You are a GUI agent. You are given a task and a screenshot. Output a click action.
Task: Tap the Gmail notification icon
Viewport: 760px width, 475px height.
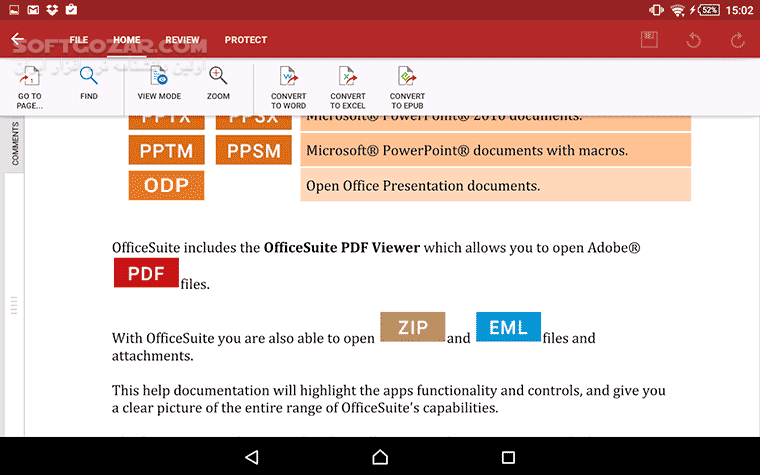33,10
